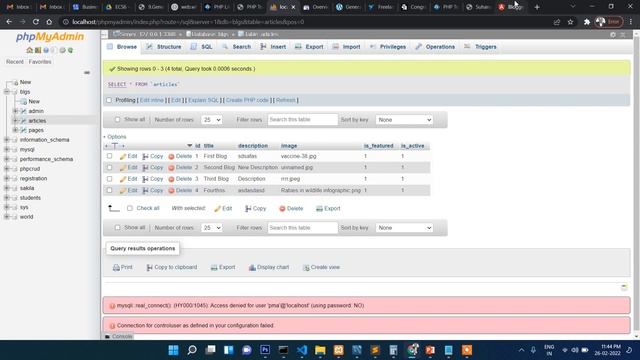Tick the Check all checkbox

pos(130,208)
